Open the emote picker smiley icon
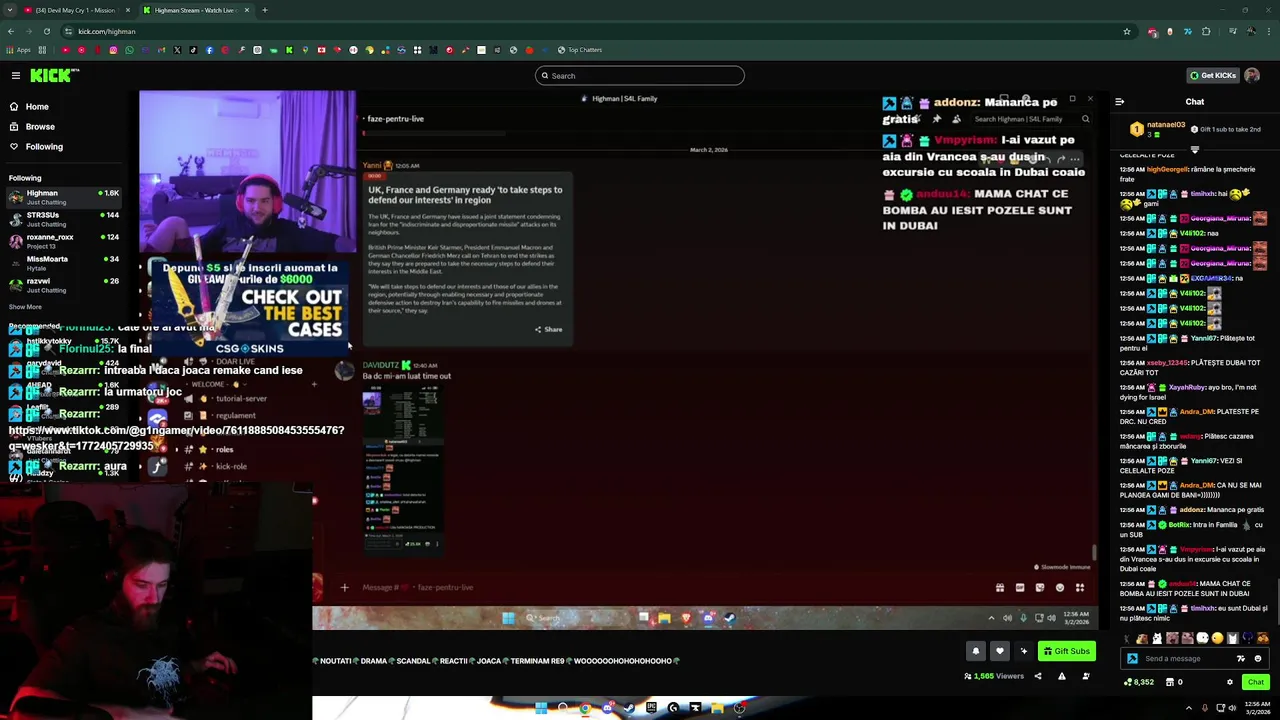This screenshot has width=1280, height=720. pyautogui.click(x=1258, y=658)
